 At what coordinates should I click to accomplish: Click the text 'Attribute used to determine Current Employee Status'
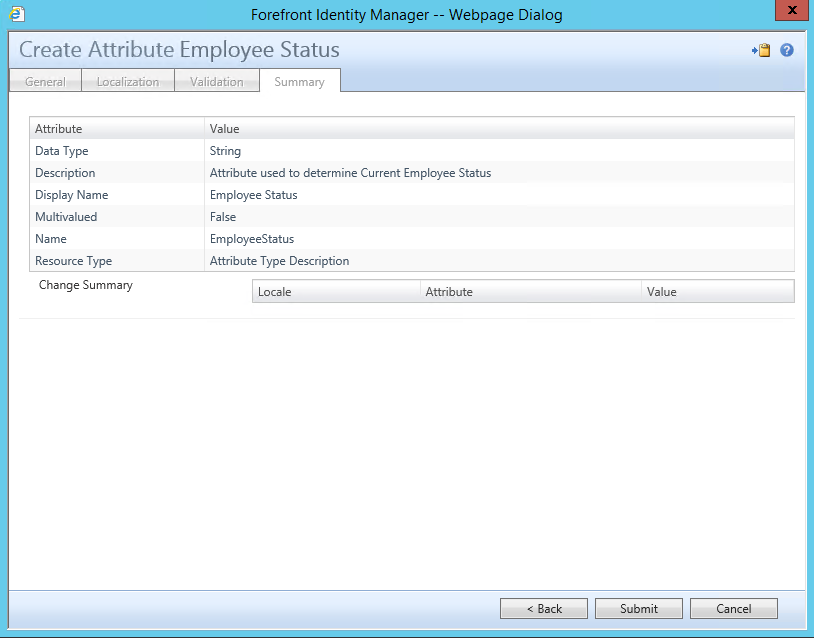coord(350,173)
